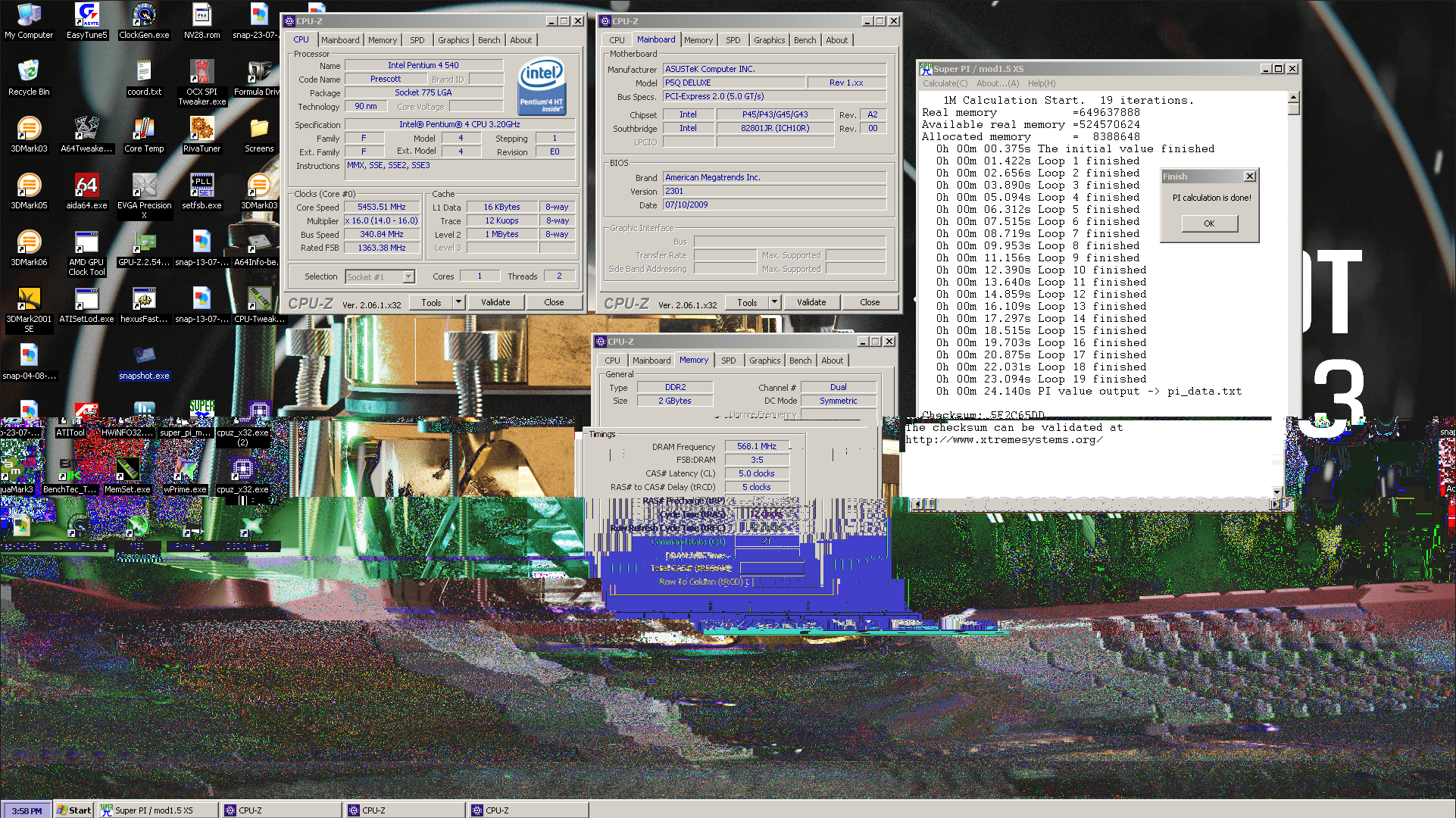Open Memory tab in first CPU-Z window

(x=383, y=40)
